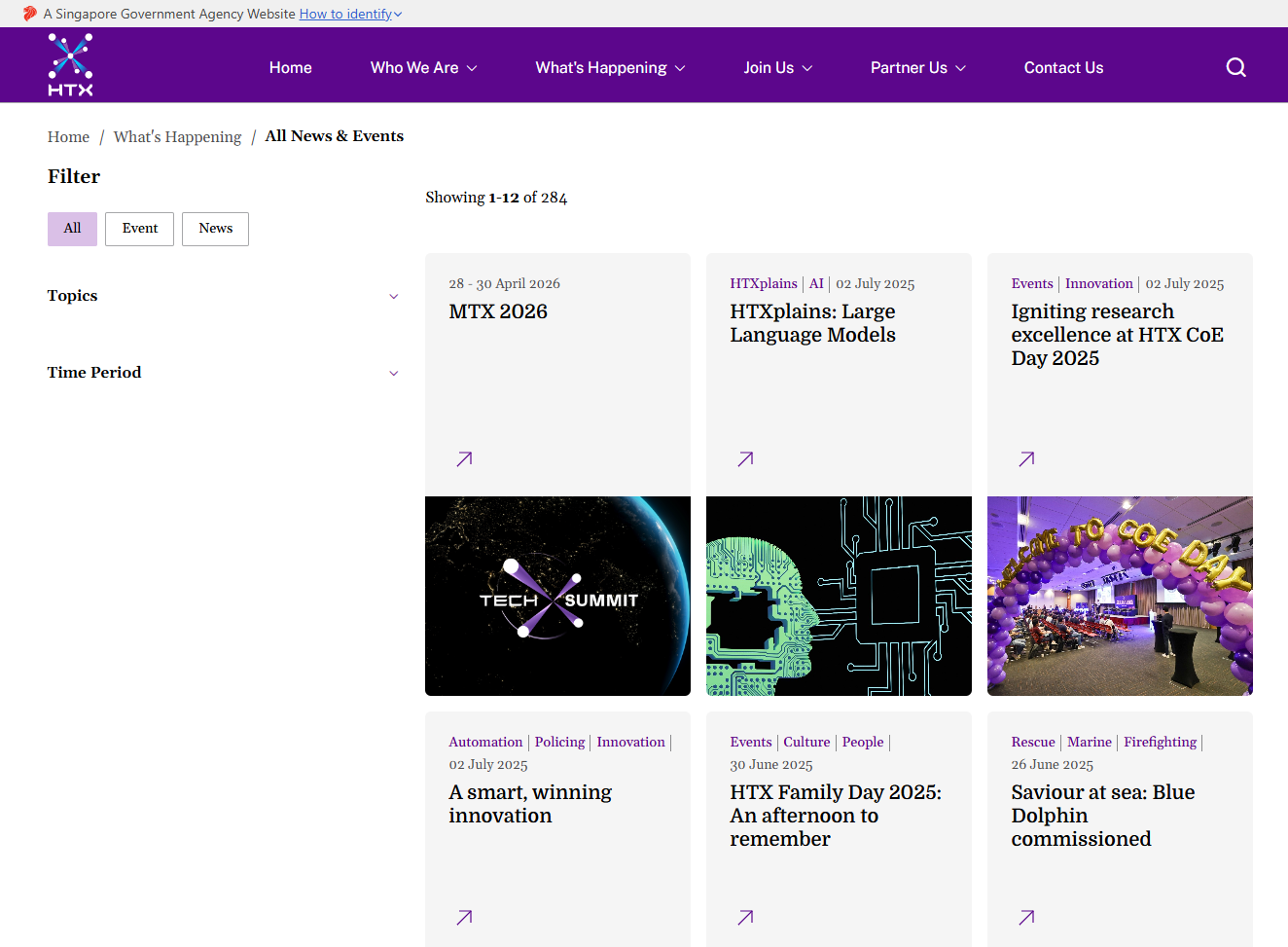
Task: Click the What's Happening breadcrumb link
Action: point(177,137)
